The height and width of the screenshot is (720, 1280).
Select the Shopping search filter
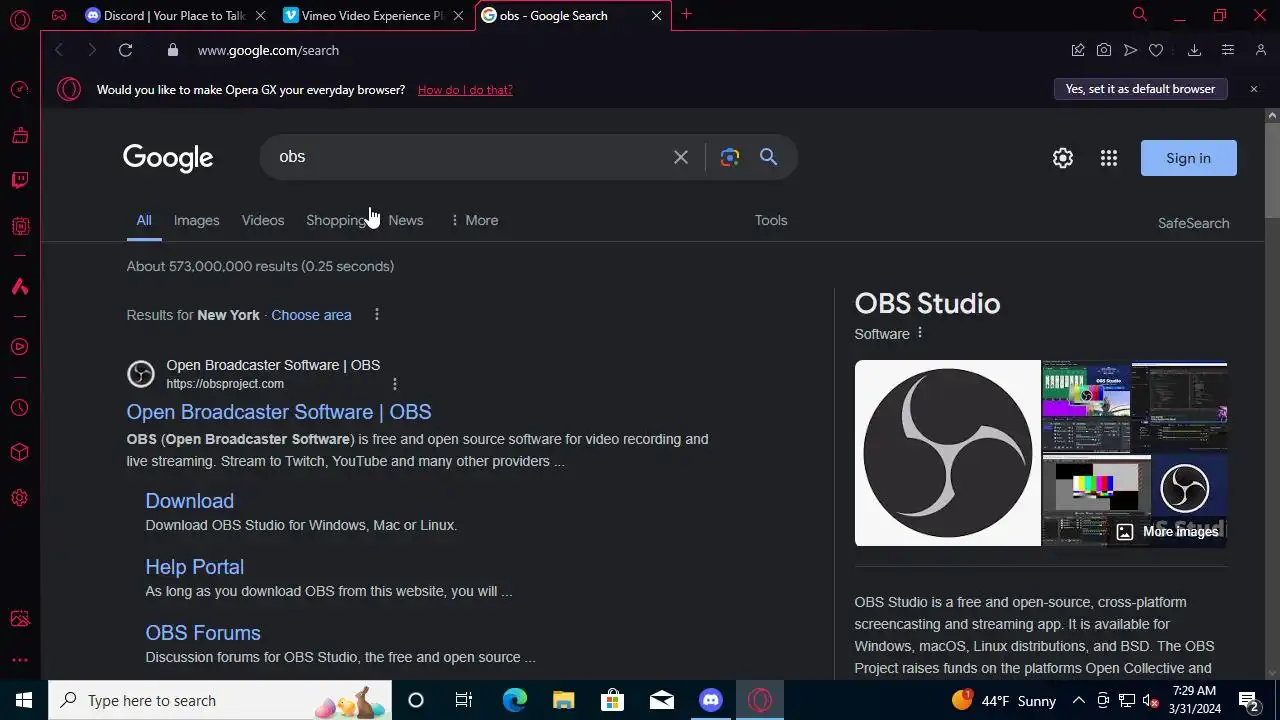[x=337, y=220]
